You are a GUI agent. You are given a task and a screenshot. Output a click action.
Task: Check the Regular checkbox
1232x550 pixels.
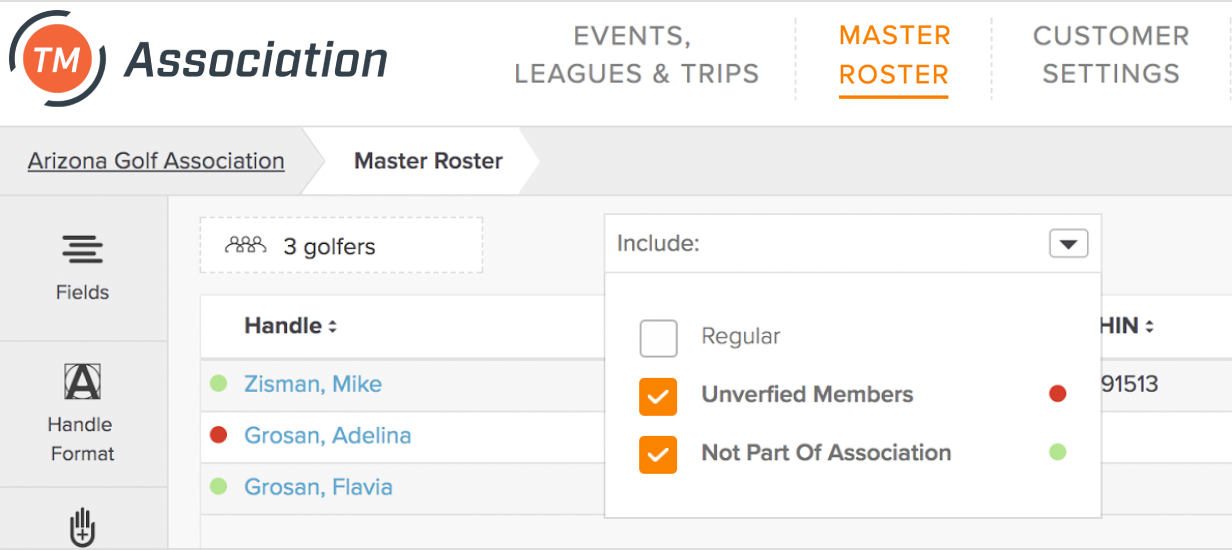[x=658, y=338]
